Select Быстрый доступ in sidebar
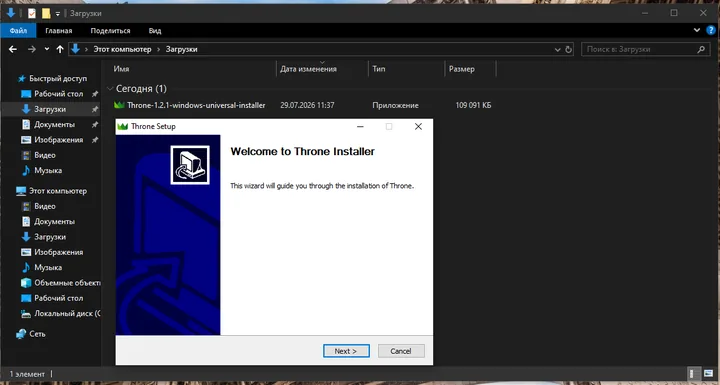This screenshot has width=720, height=385. coord(58,79)
